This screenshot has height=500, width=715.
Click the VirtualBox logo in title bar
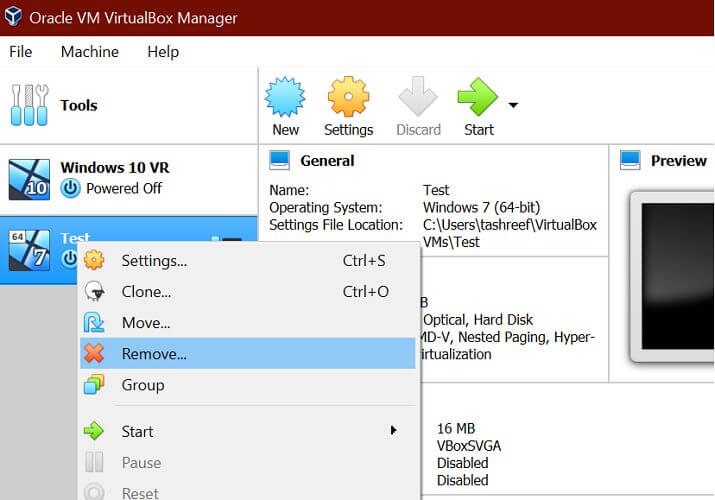[x=13, y=18]
